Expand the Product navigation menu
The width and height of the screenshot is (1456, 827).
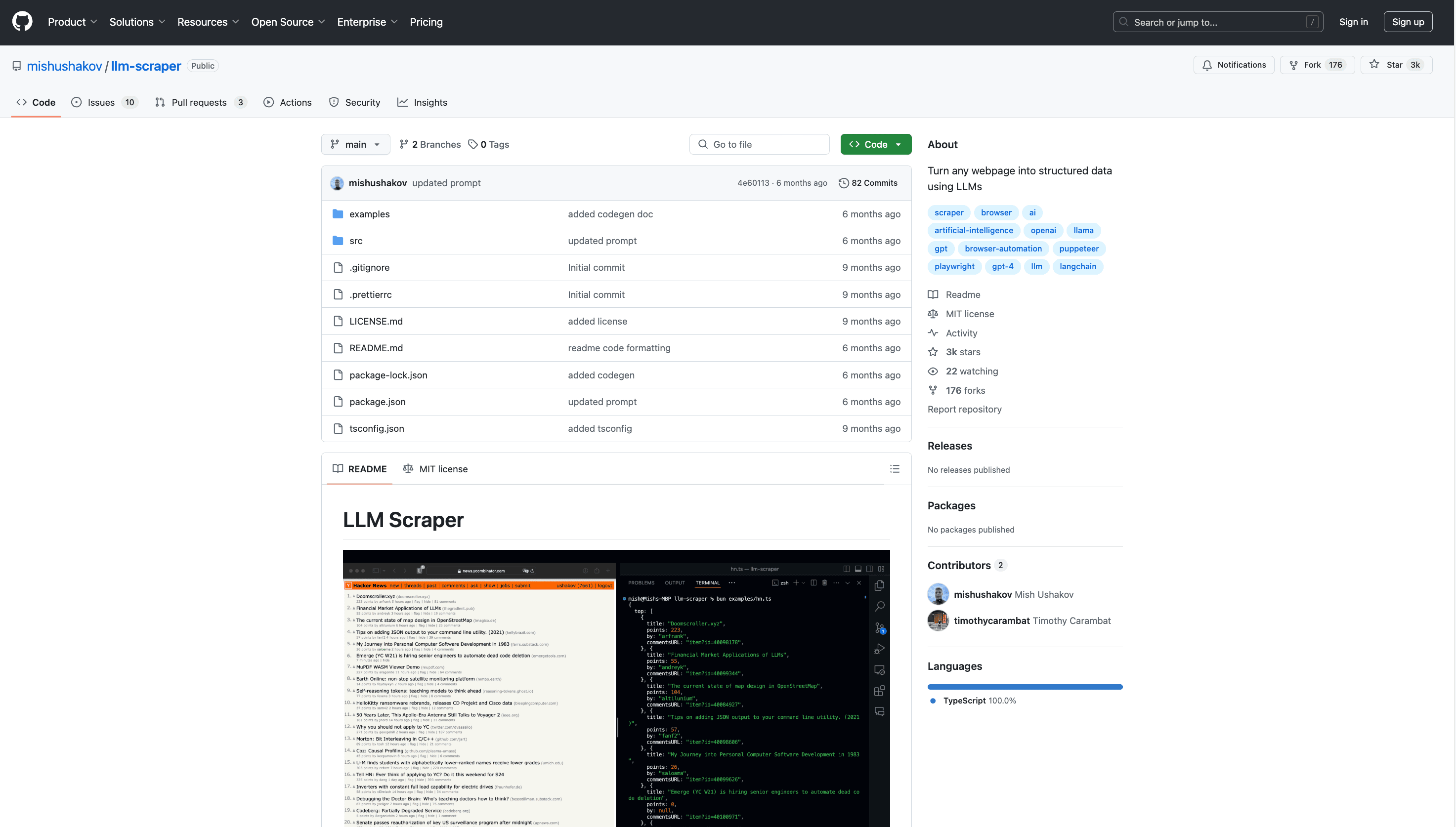pos(72,22)
